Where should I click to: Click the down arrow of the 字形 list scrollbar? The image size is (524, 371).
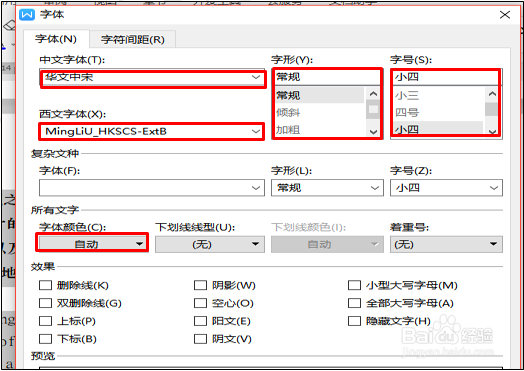(373, 132)
